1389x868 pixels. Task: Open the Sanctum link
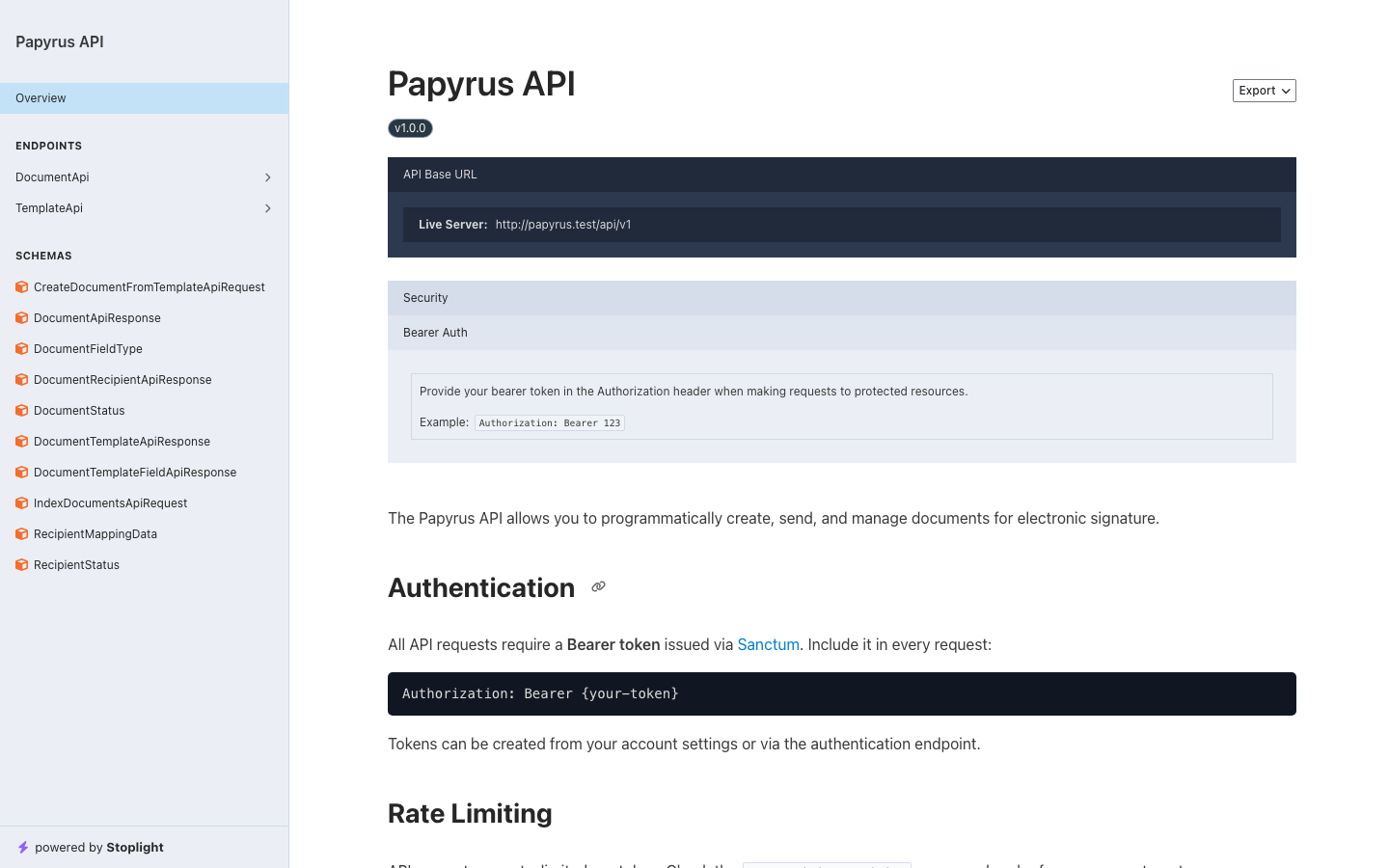pyautogui.click(x=768, y=644)
